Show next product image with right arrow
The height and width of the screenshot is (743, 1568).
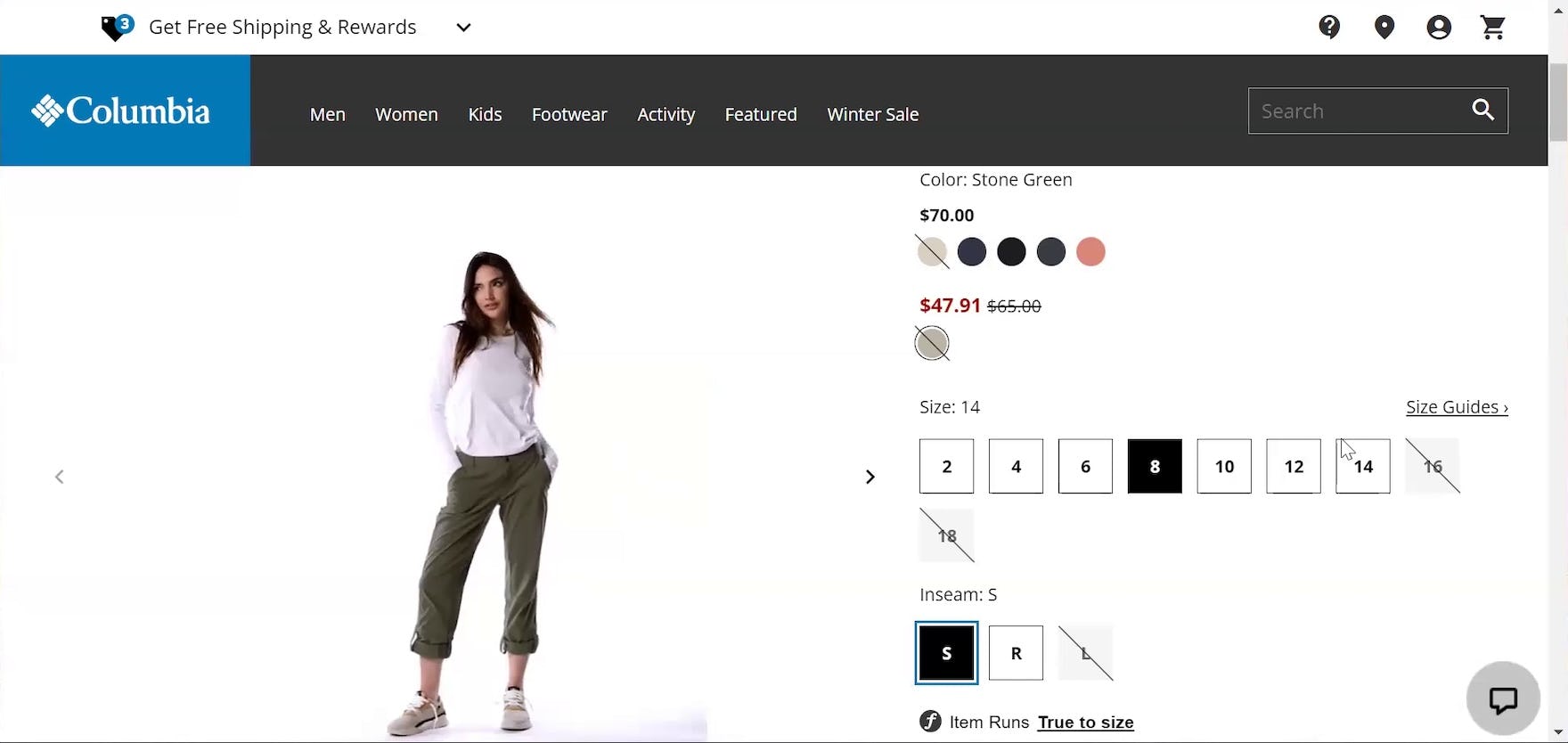tap(870, 478)
